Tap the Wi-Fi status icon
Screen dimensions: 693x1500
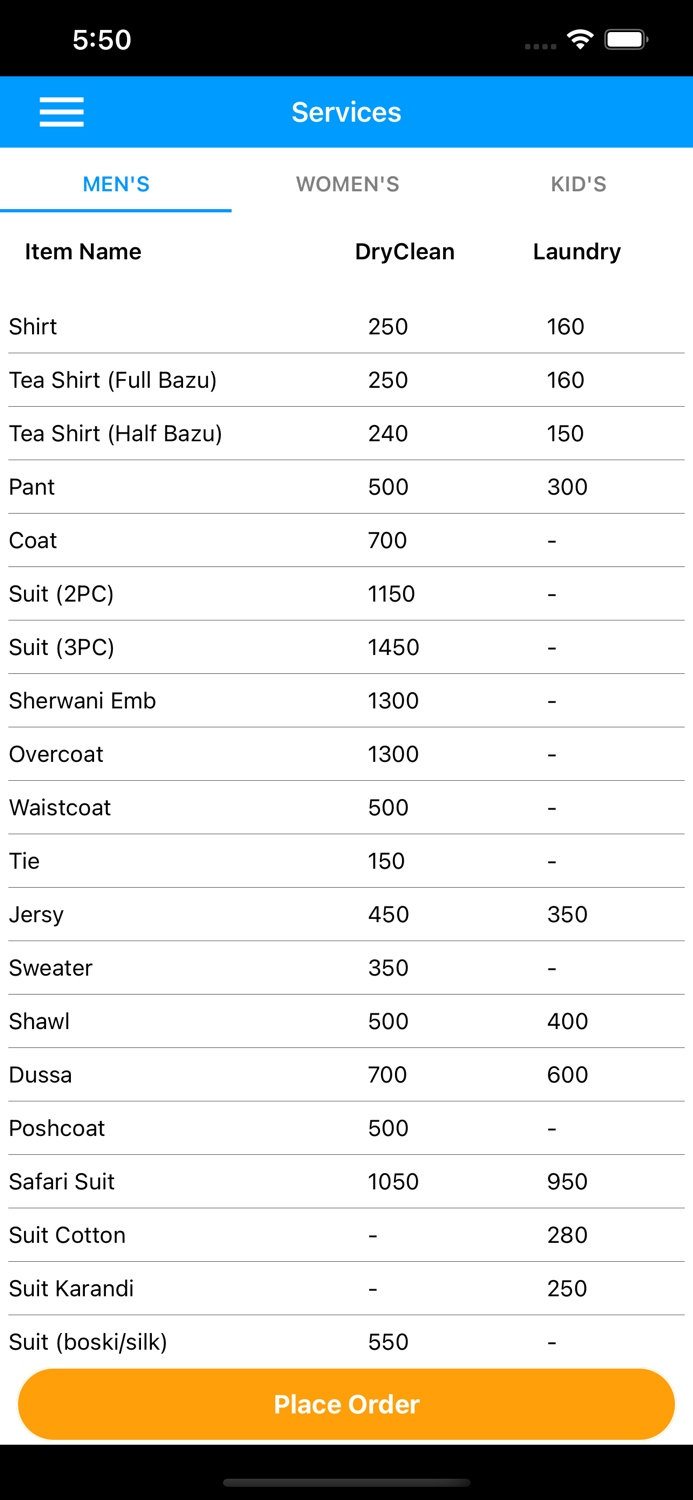pyautogui.click(x=579, y=40)
